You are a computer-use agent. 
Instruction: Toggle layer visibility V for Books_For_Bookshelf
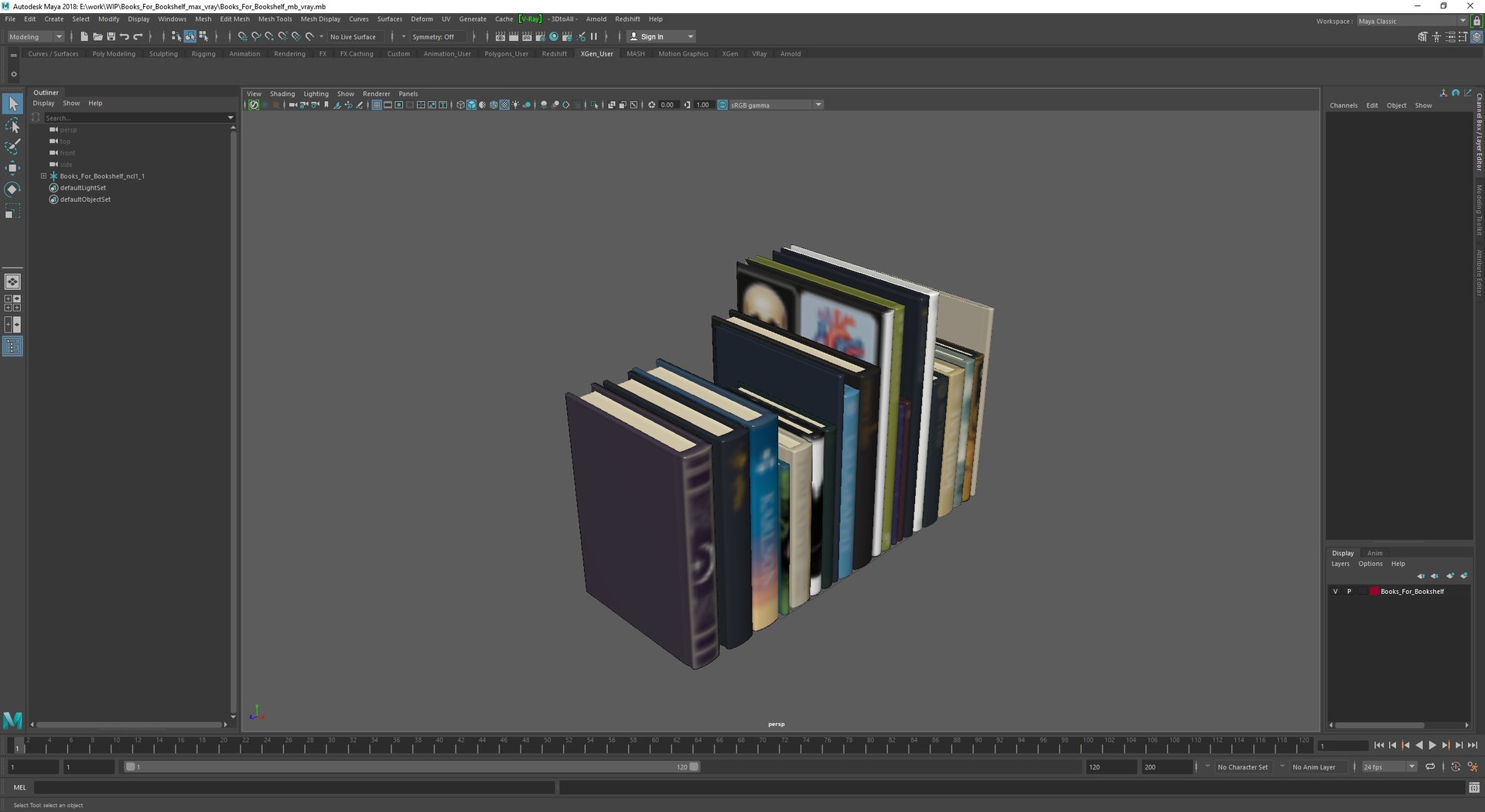coord(1336,592)
